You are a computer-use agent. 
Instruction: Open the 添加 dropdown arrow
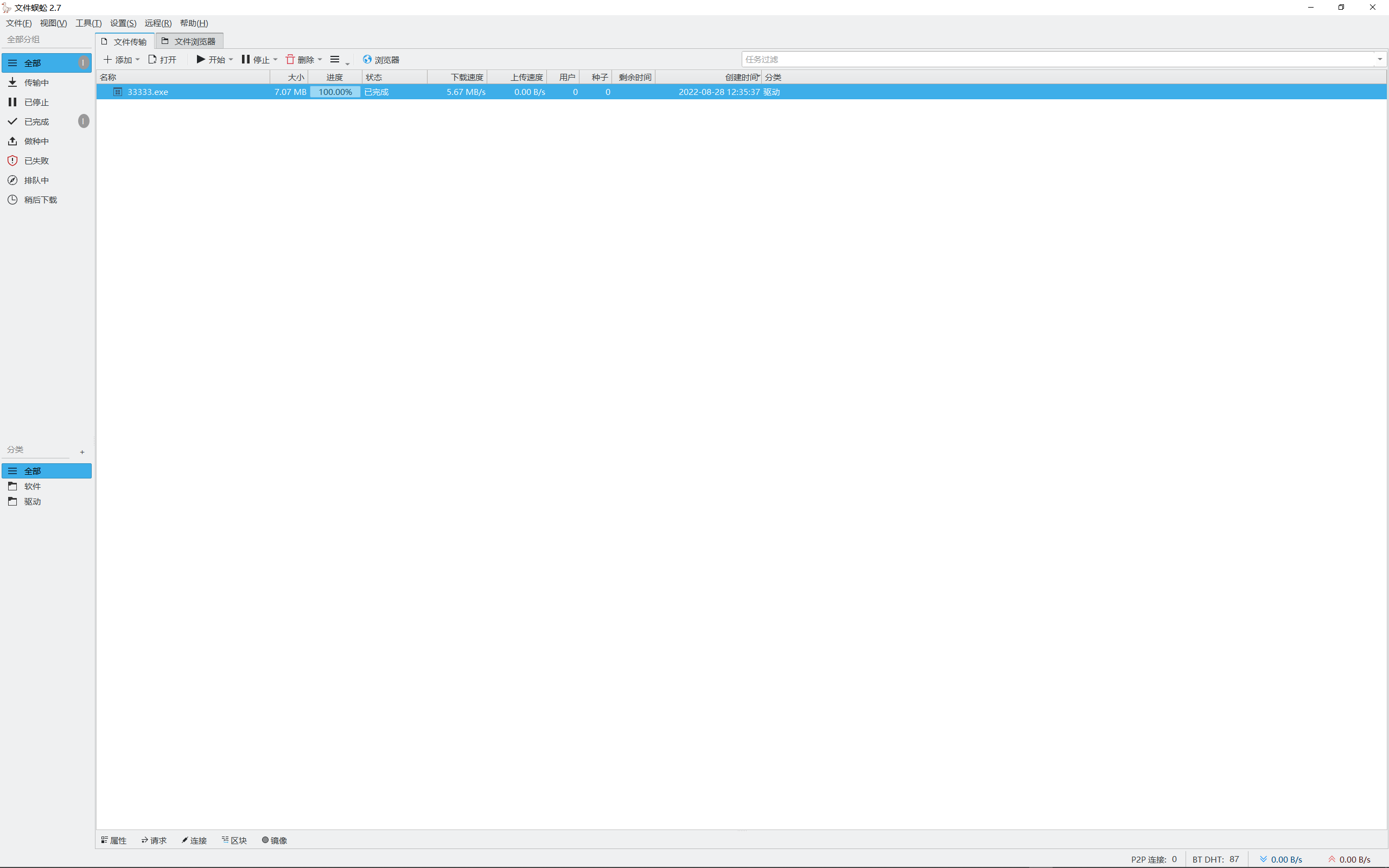[x=138, y=60]
